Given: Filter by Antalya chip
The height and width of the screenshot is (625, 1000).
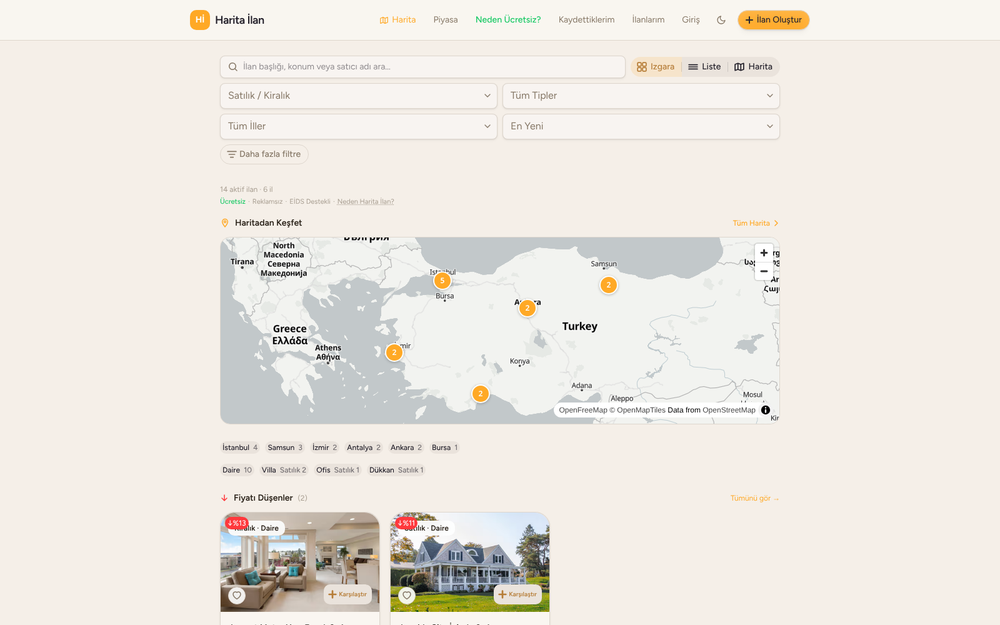Looking at the screenshot, I should tap(364, 448).
